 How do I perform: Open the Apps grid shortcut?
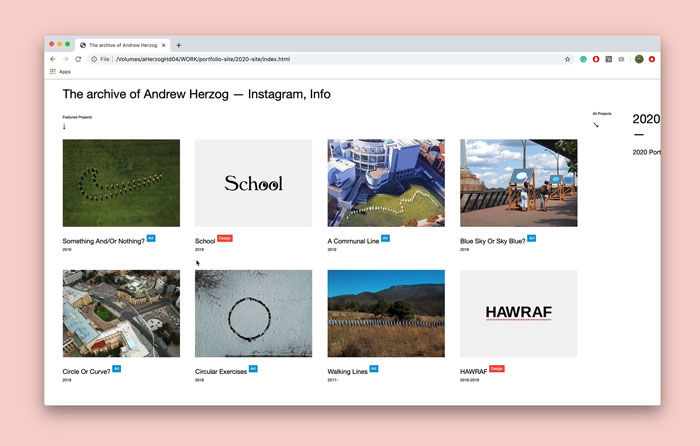(x=60, y=71)
